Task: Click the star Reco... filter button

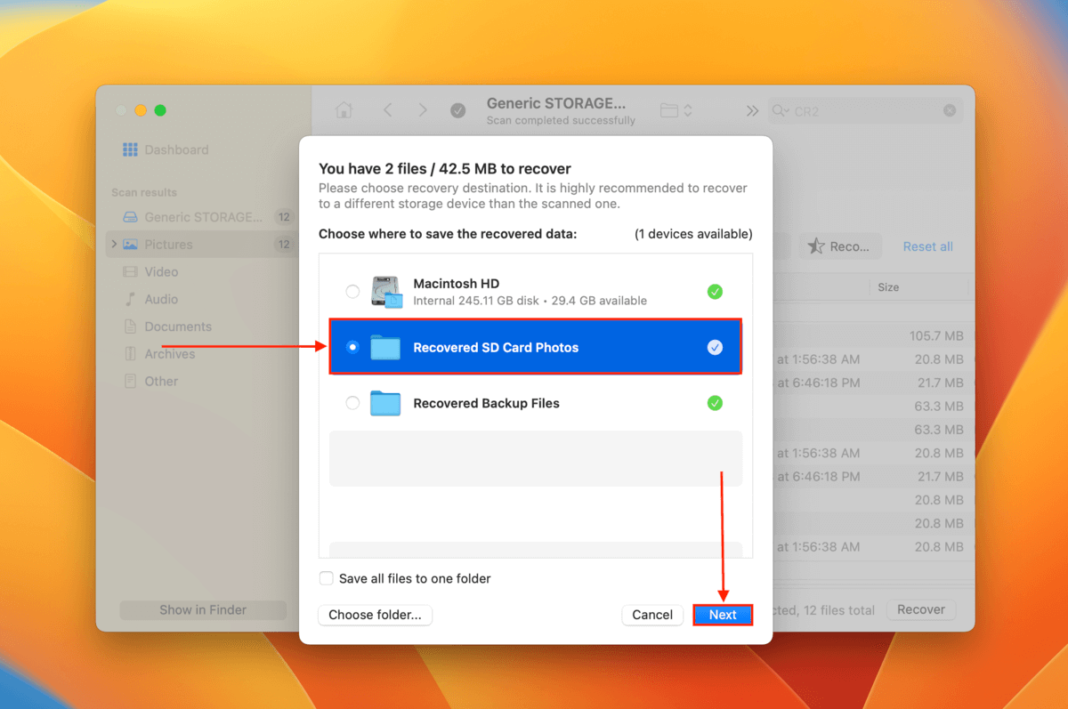Action: (840, 246)
